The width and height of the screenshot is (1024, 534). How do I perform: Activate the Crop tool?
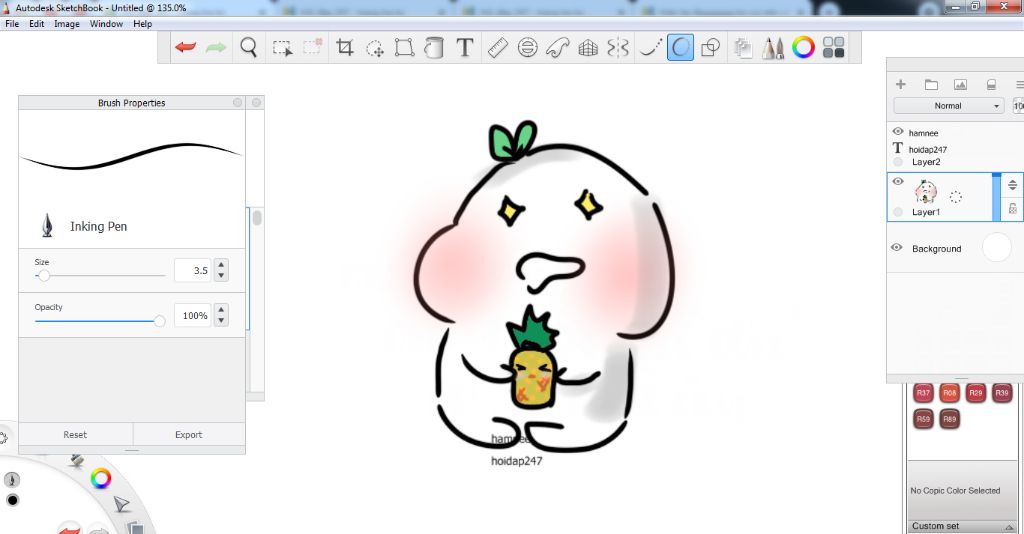(x=344, y=47)
